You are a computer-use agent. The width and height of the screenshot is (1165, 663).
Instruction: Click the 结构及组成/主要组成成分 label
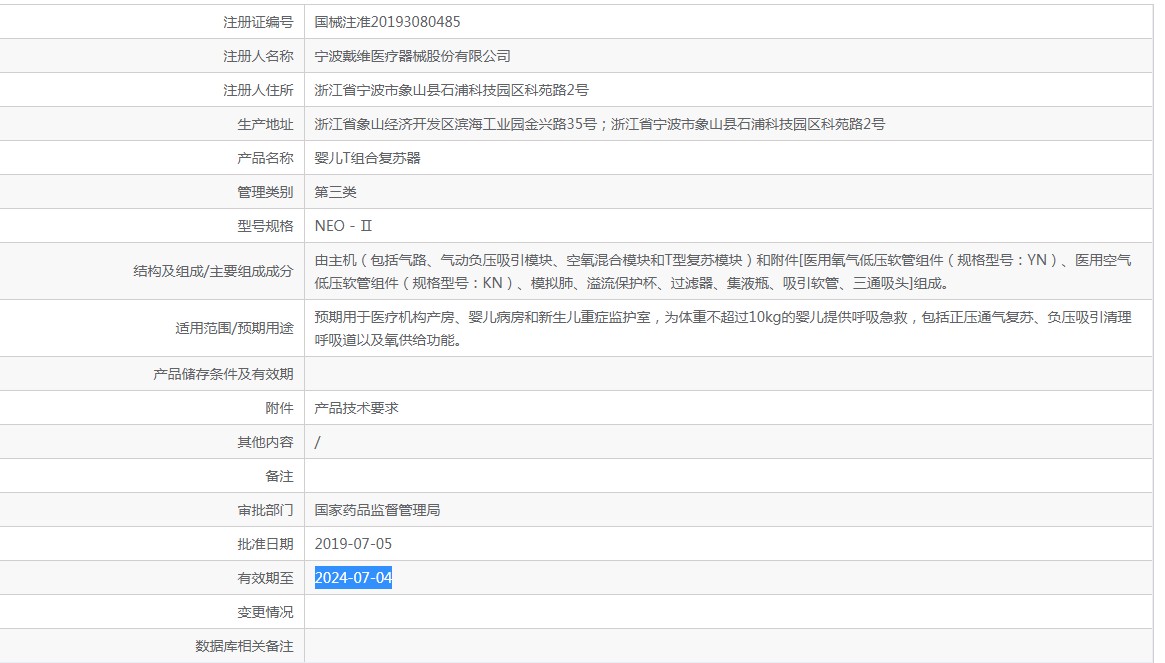(213, 271)
